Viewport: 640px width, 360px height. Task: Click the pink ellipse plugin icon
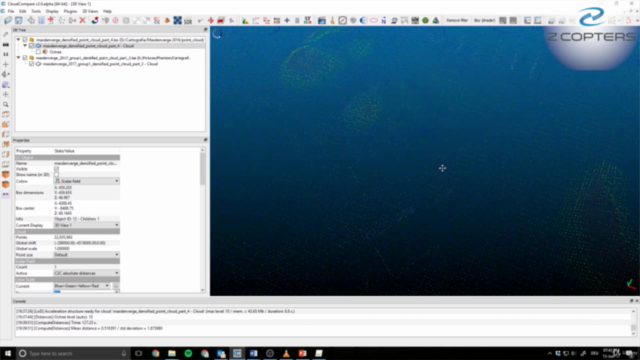tap(373, 20)
